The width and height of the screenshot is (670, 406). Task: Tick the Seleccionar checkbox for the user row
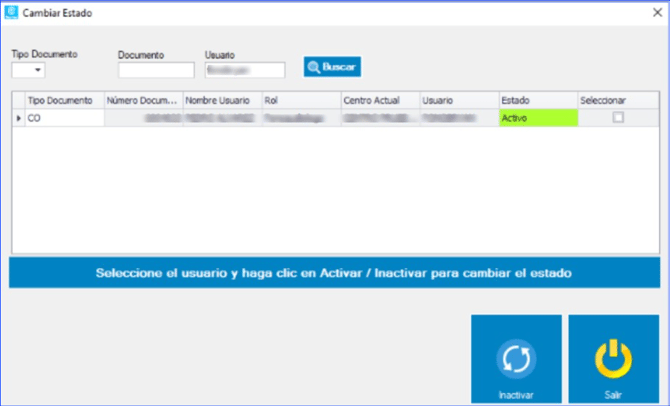(x=618, y=117)
